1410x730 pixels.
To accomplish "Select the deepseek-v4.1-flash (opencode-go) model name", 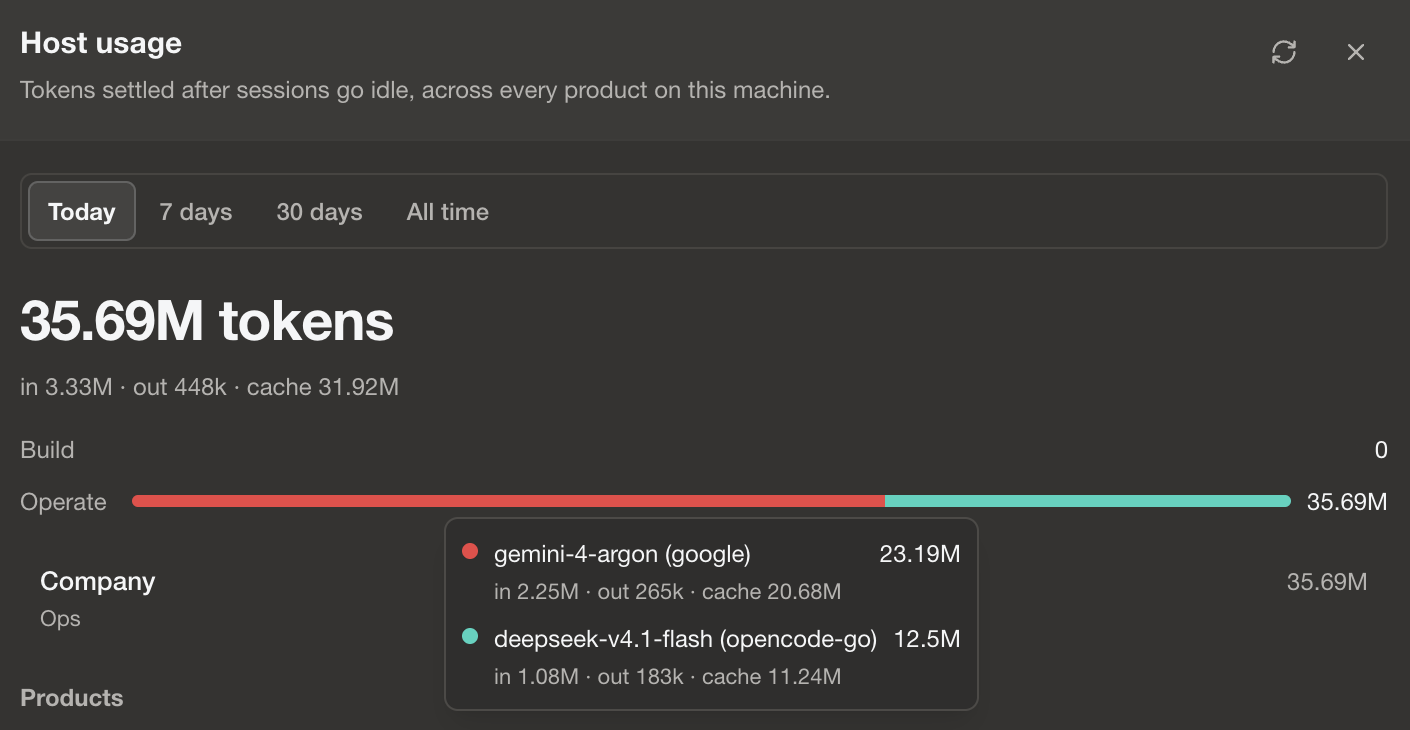I will (x=686, y=639).
